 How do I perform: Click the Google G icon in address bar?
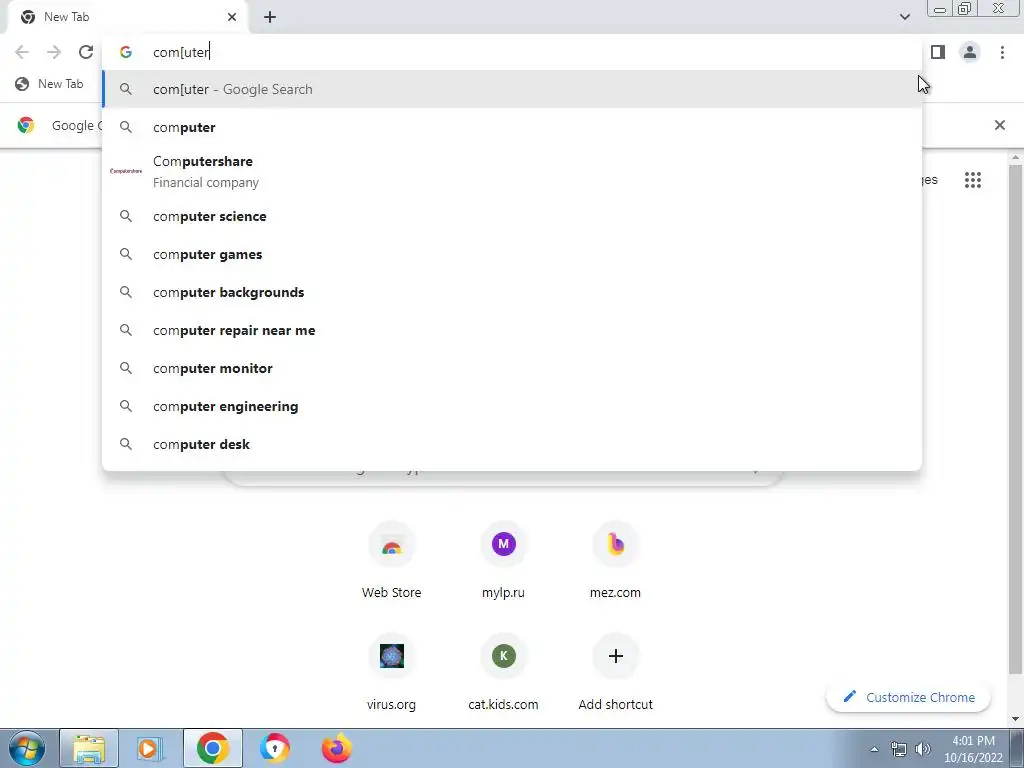coord(126,52)
